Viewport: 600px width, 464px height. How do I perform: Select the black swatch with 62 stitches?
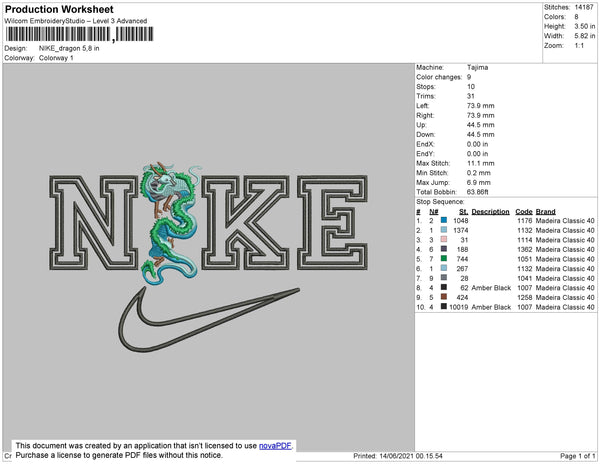[x=444, y=287]
